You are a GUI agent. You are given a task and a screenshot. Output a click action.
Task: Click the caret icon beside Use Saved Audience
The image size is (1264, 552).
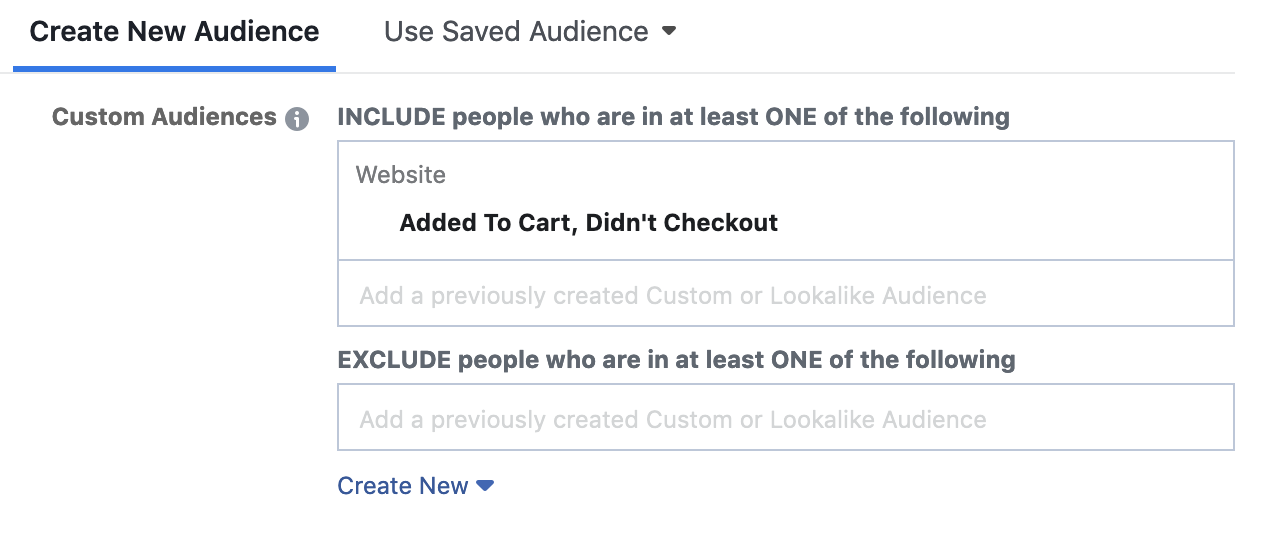point(669,31)
